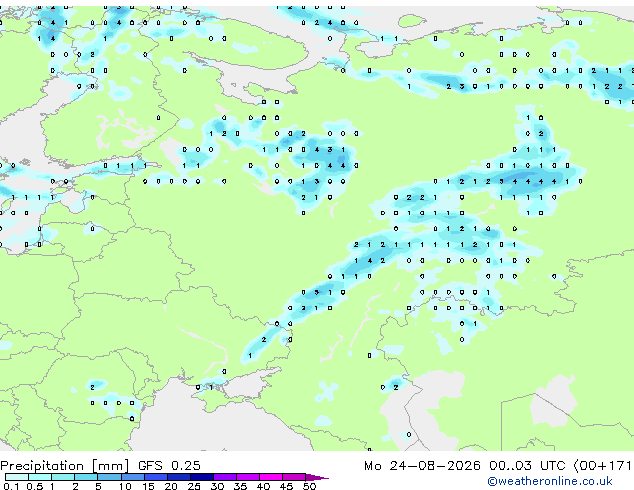The image size is (634, 490).
Task: Click the legend label '30'
Action: 217,486
